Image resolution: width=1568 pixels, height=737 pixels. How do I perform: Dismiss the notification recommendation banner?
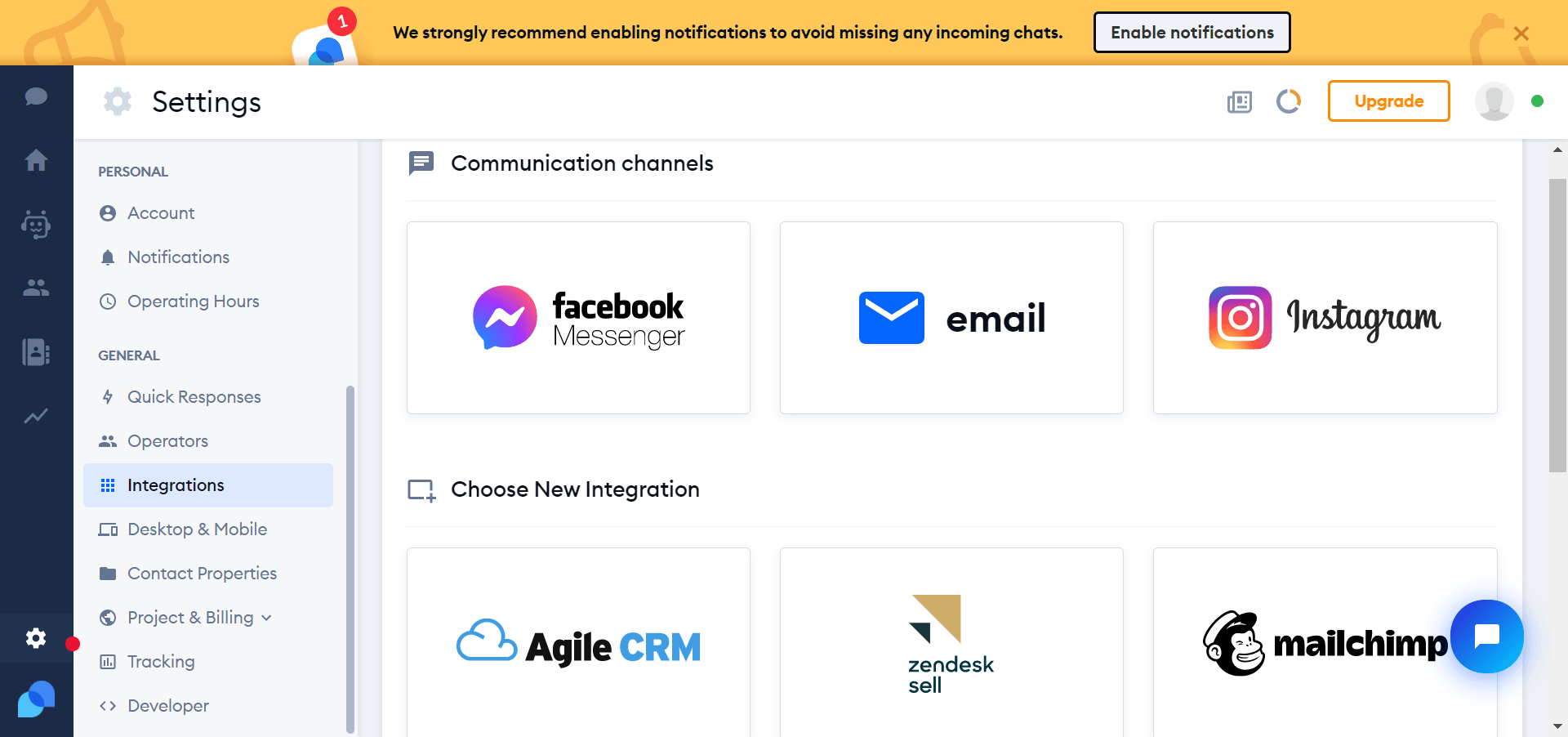point(1521,33)
